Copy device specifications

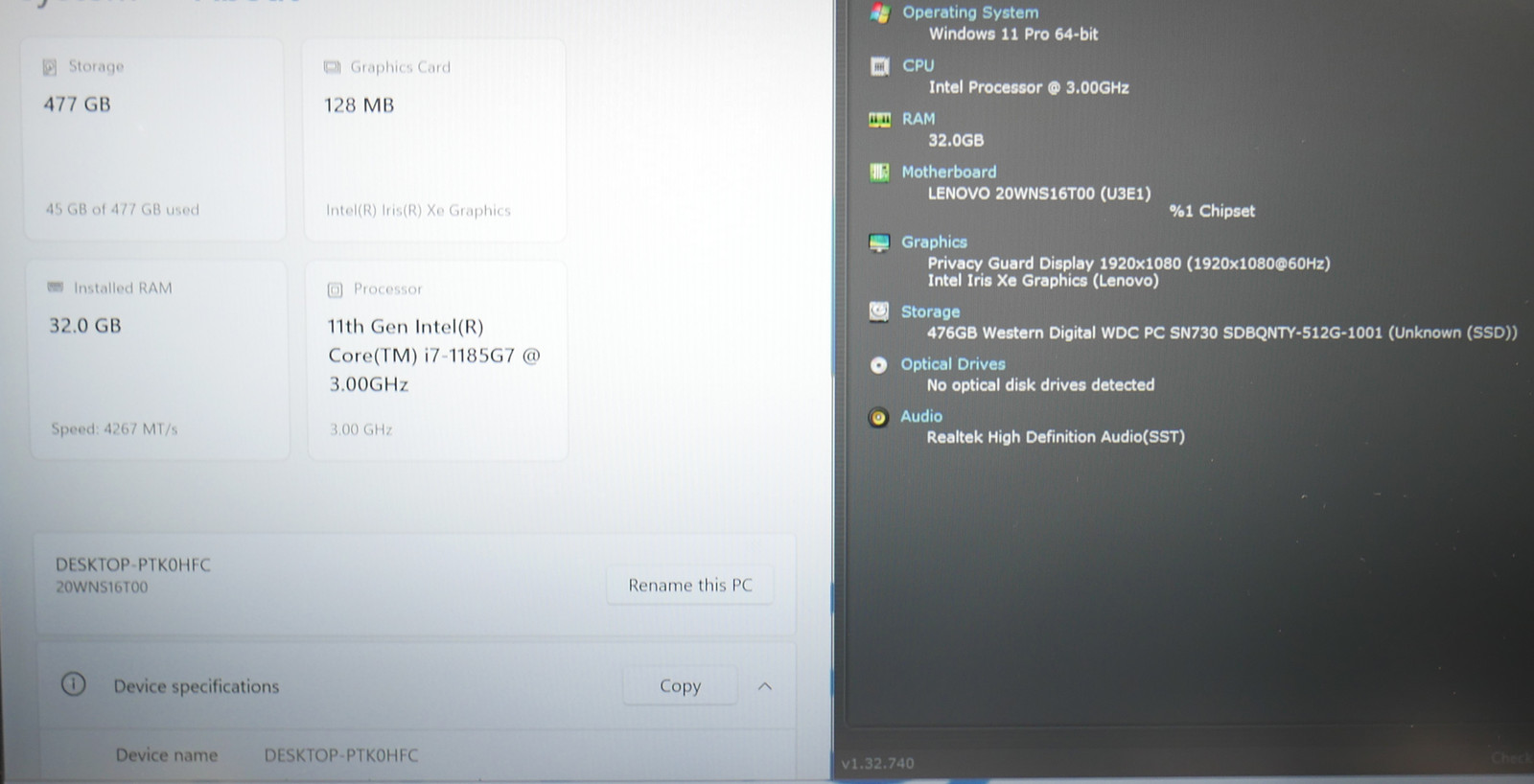pos(680,686)
